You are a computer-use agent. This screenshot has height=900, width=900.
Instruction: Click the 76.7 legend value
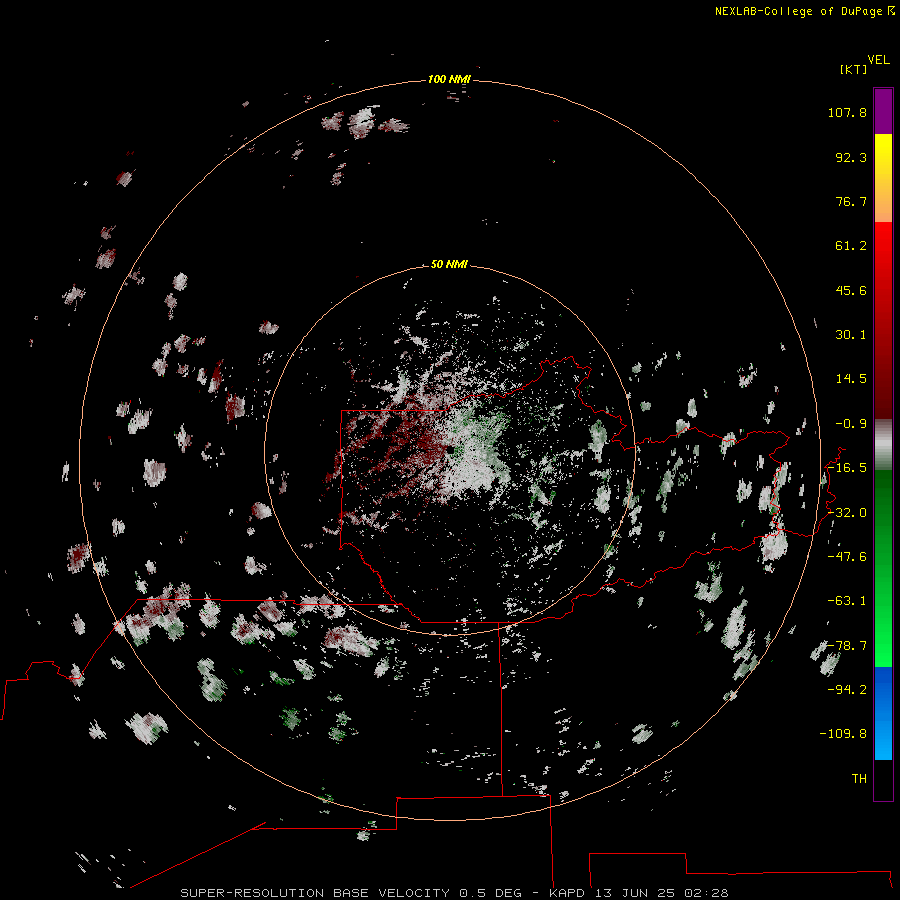click(x=851, y=201)
